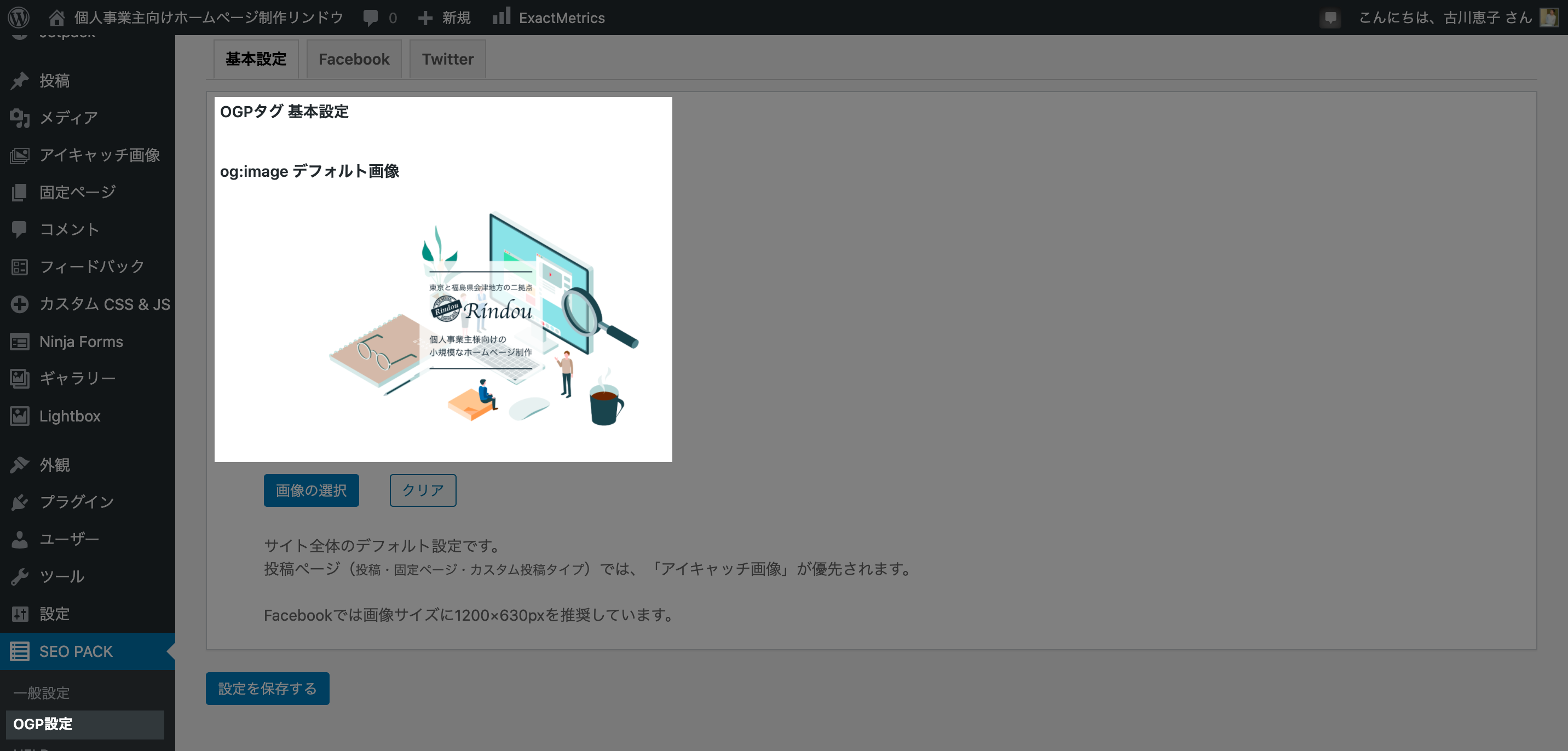Switch to the Facebook tab
1568x751 pixels.
354,59
